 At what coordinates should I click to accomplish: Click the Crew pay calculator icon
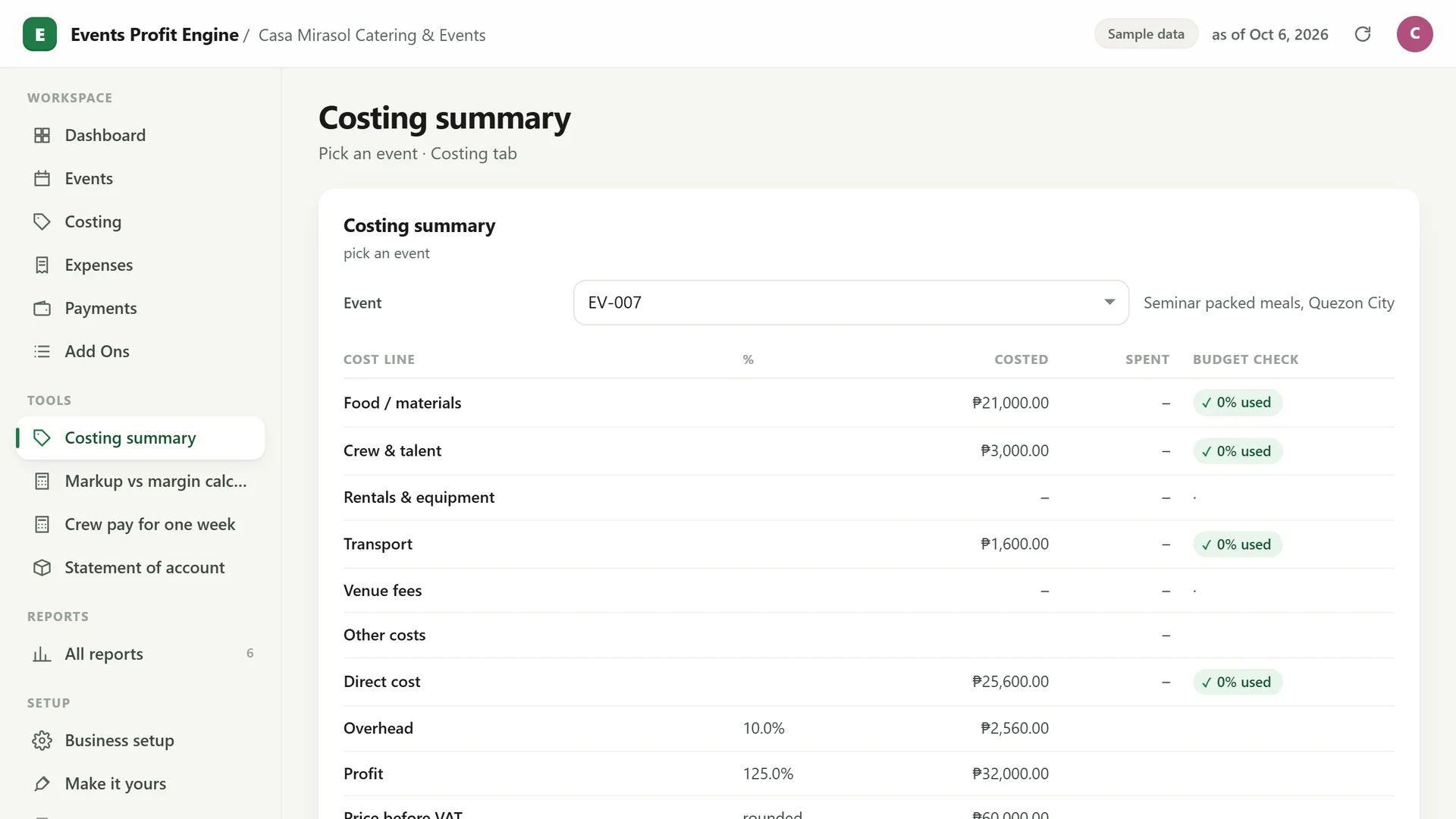[x=42, y=524]
